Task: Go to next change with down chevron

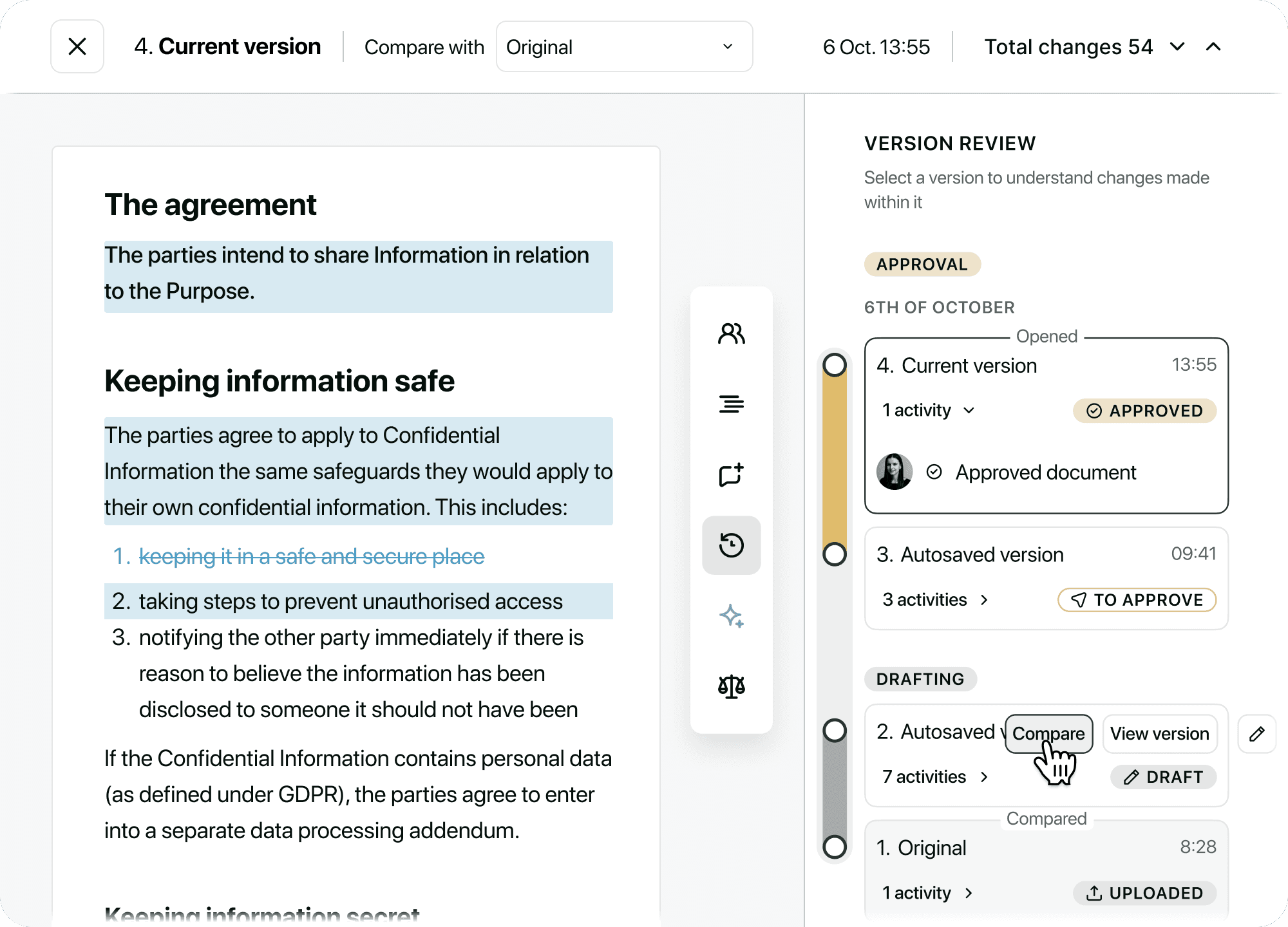Action: coord(1177,46)
